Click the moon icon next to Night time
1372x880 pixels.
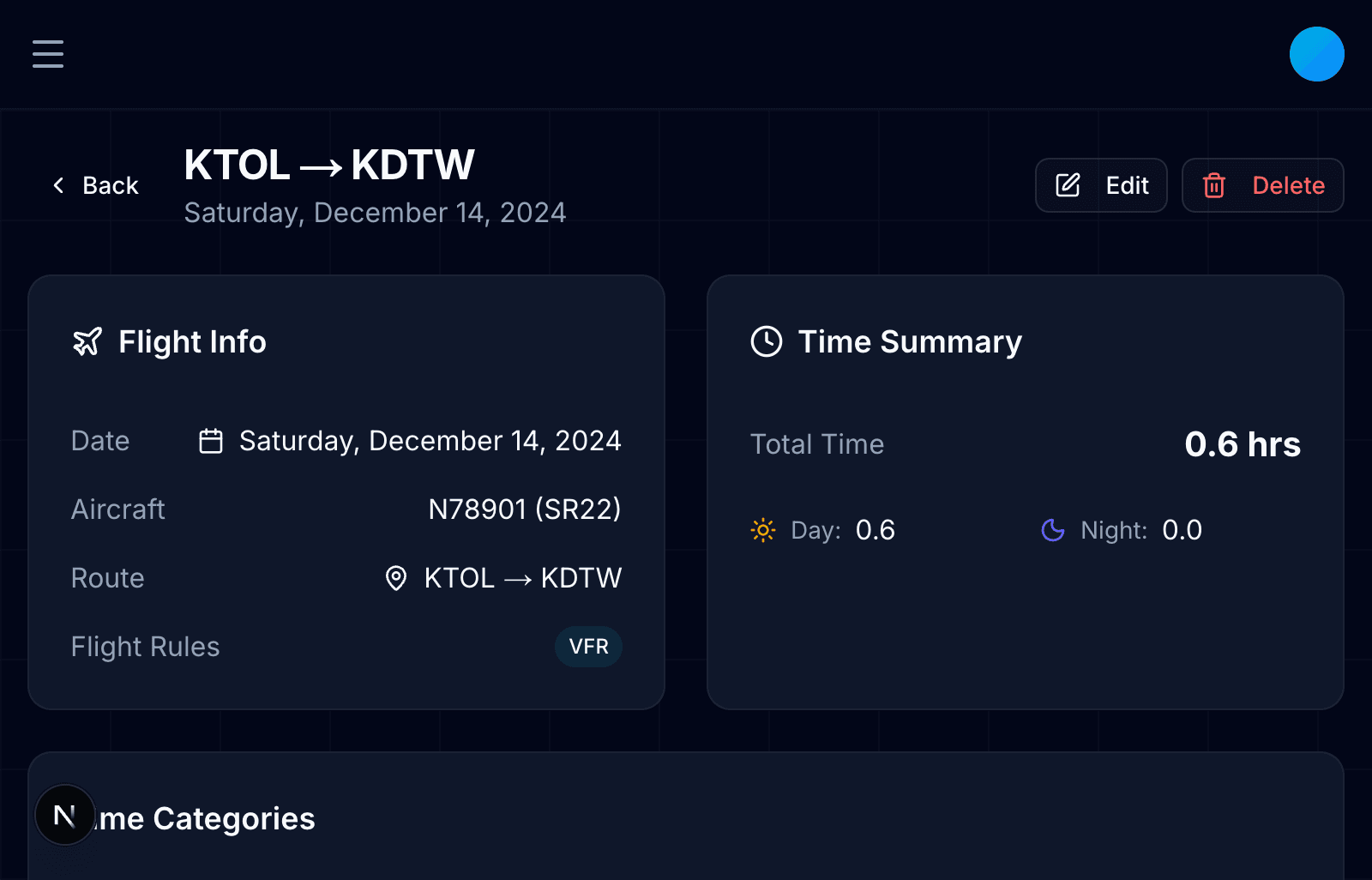coord(1052,530)
